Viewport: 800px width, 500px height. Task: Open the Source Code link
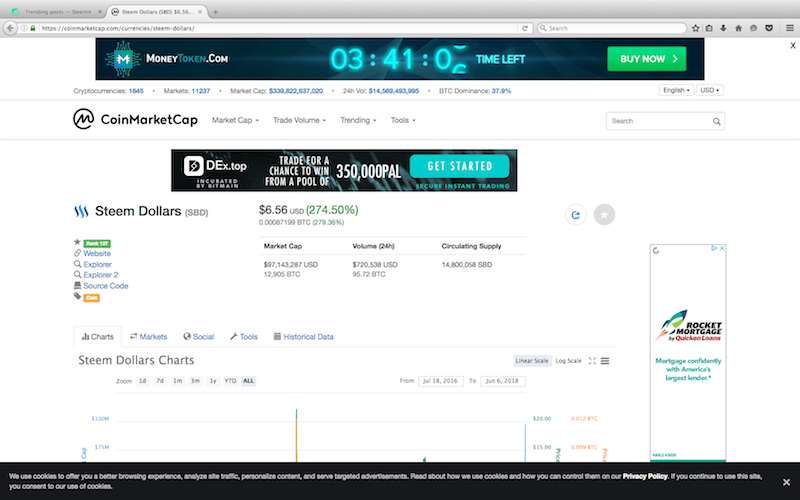(106, 286)
